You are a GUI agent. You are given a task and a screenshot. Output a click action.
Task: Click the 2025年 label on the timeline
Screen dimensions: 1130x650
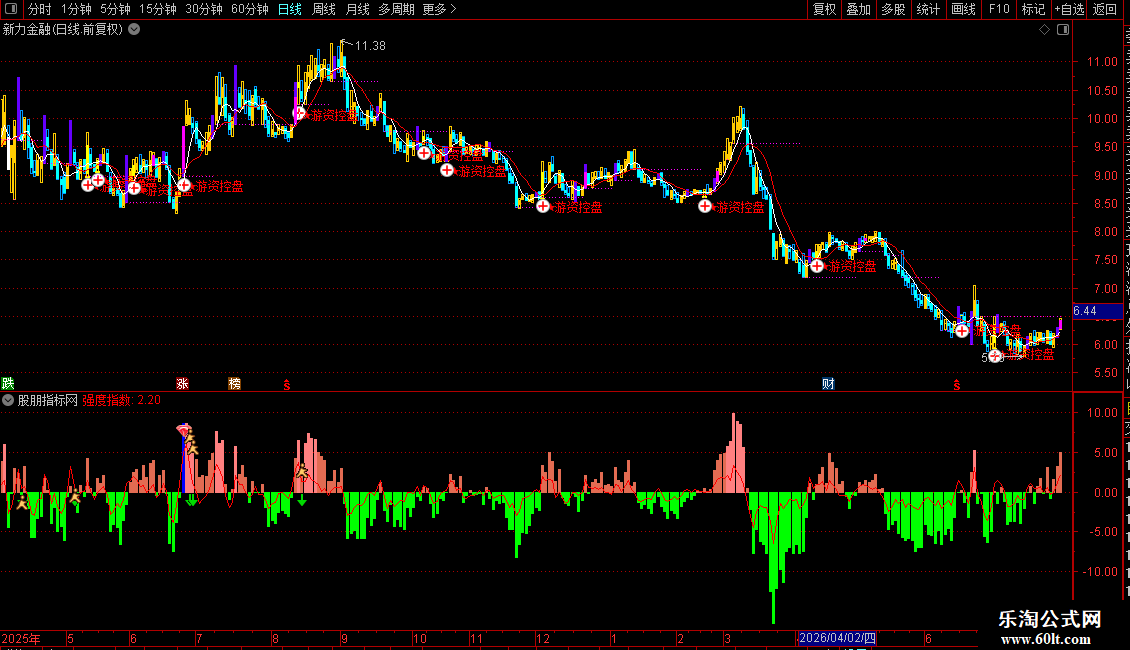pos(21,638)
